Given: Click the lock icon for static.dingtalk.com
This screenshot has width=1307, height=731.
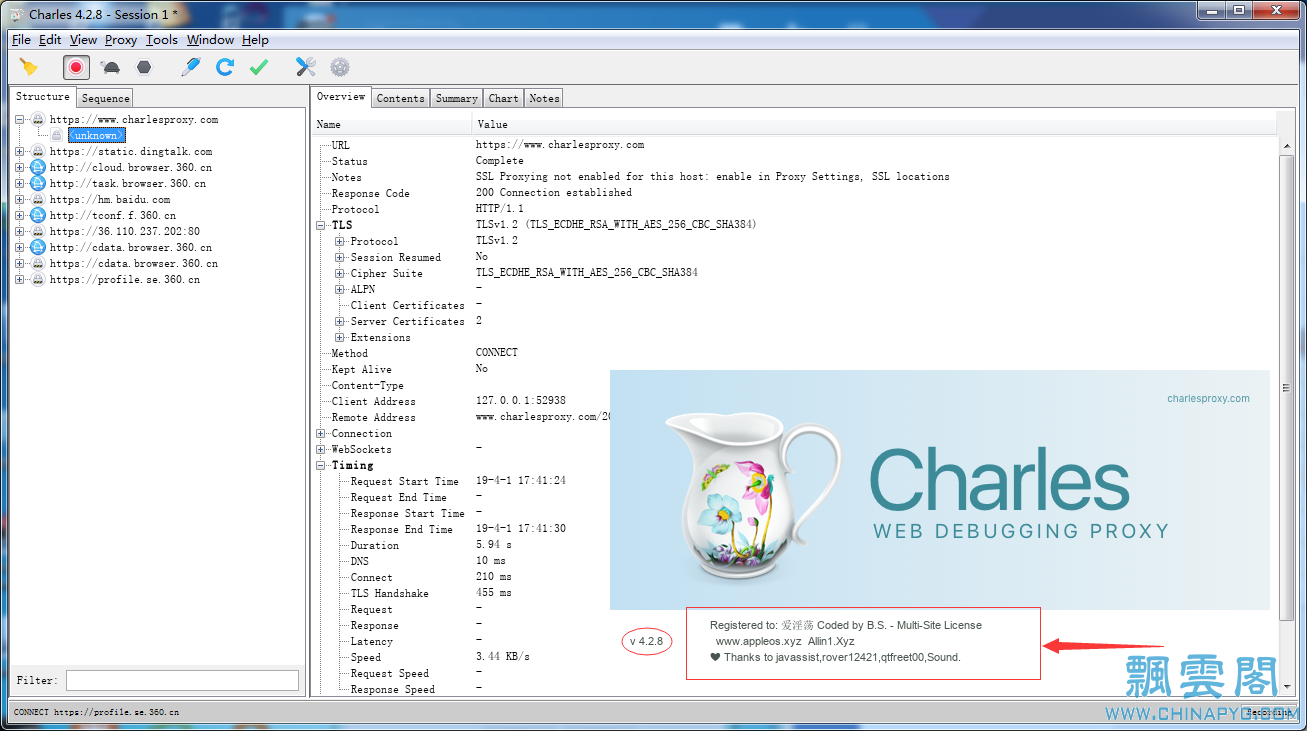Looking at the screenshot, I should tap(38, 152).
